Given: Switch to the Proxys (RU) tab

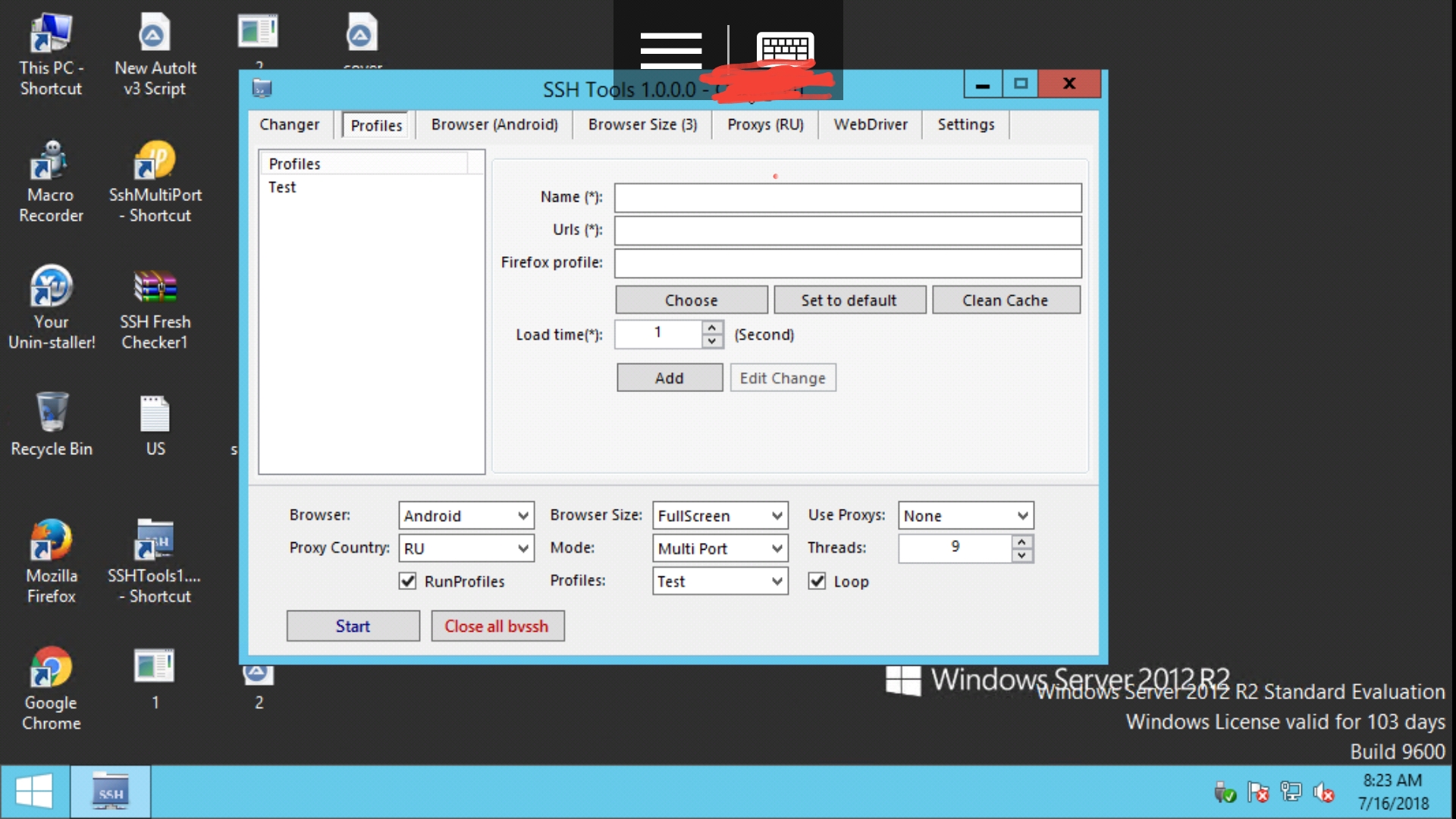Looking at the screenshot, I should click(x=764, y=125).
